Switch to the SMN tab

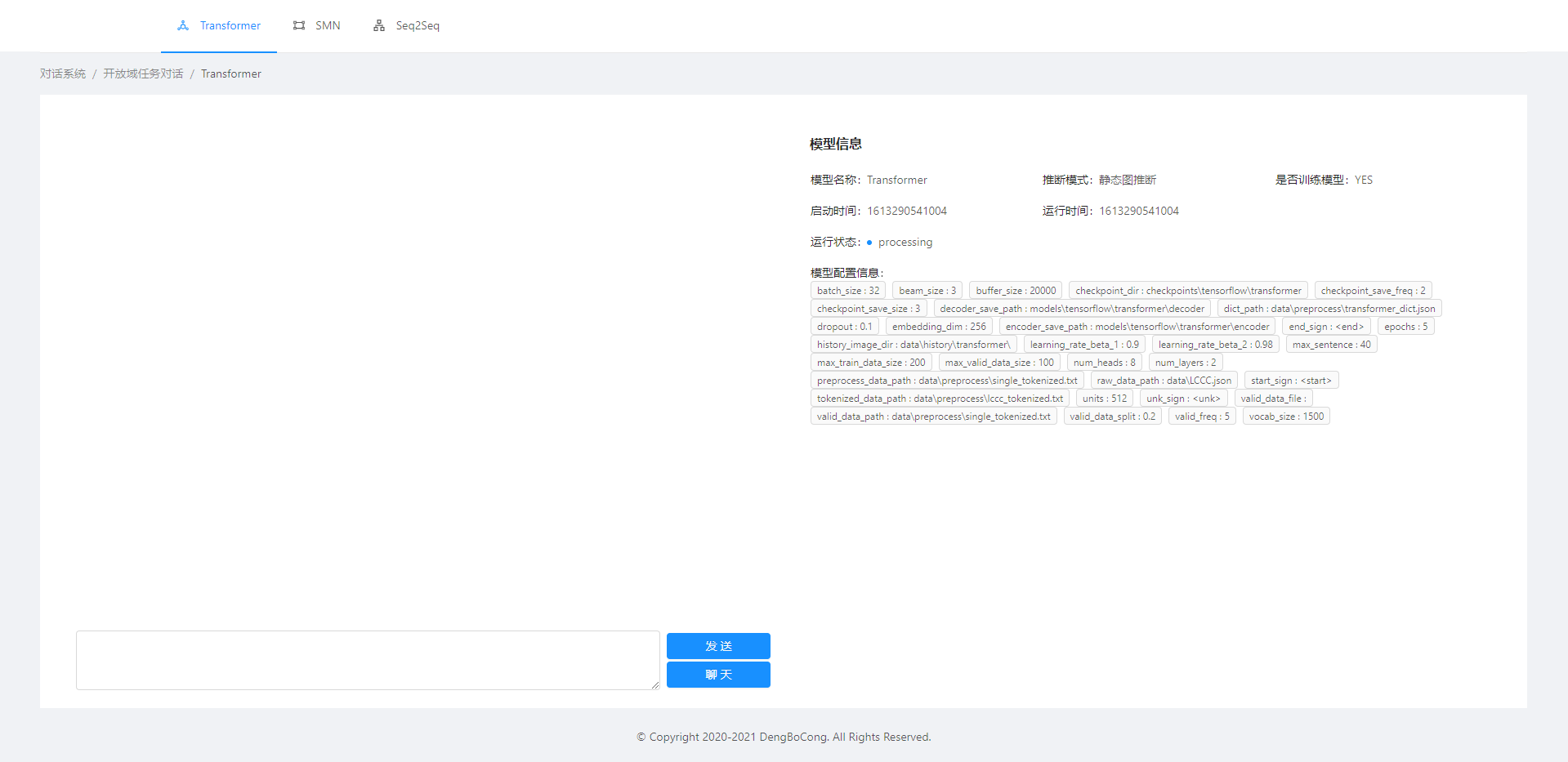[317, 26]
